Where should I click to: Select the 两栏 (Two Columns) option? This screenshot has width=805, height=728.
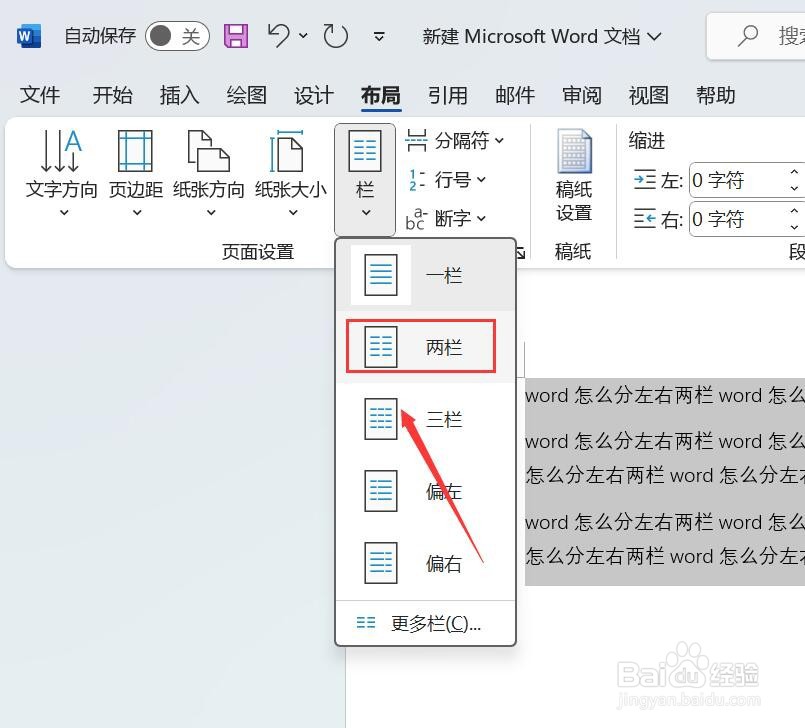pyautogui.click(x=420, y=345)
